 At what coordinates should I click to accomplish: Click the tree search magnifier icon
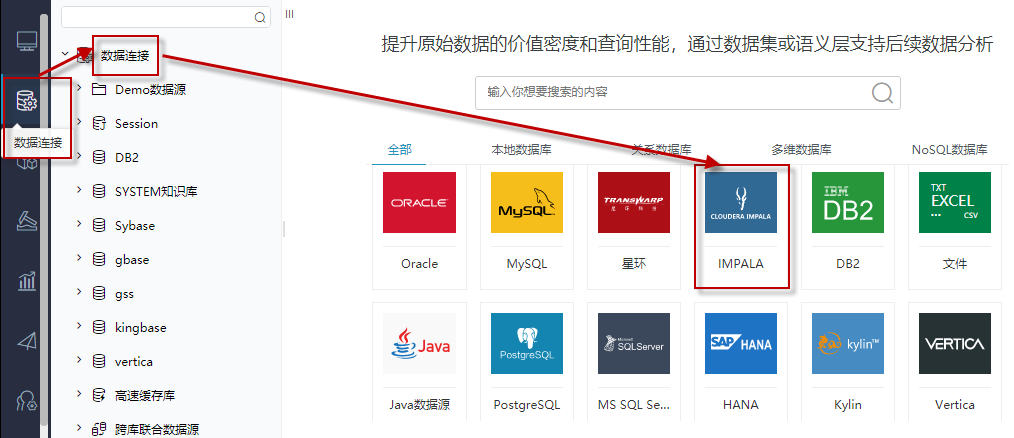click(260, 17)
